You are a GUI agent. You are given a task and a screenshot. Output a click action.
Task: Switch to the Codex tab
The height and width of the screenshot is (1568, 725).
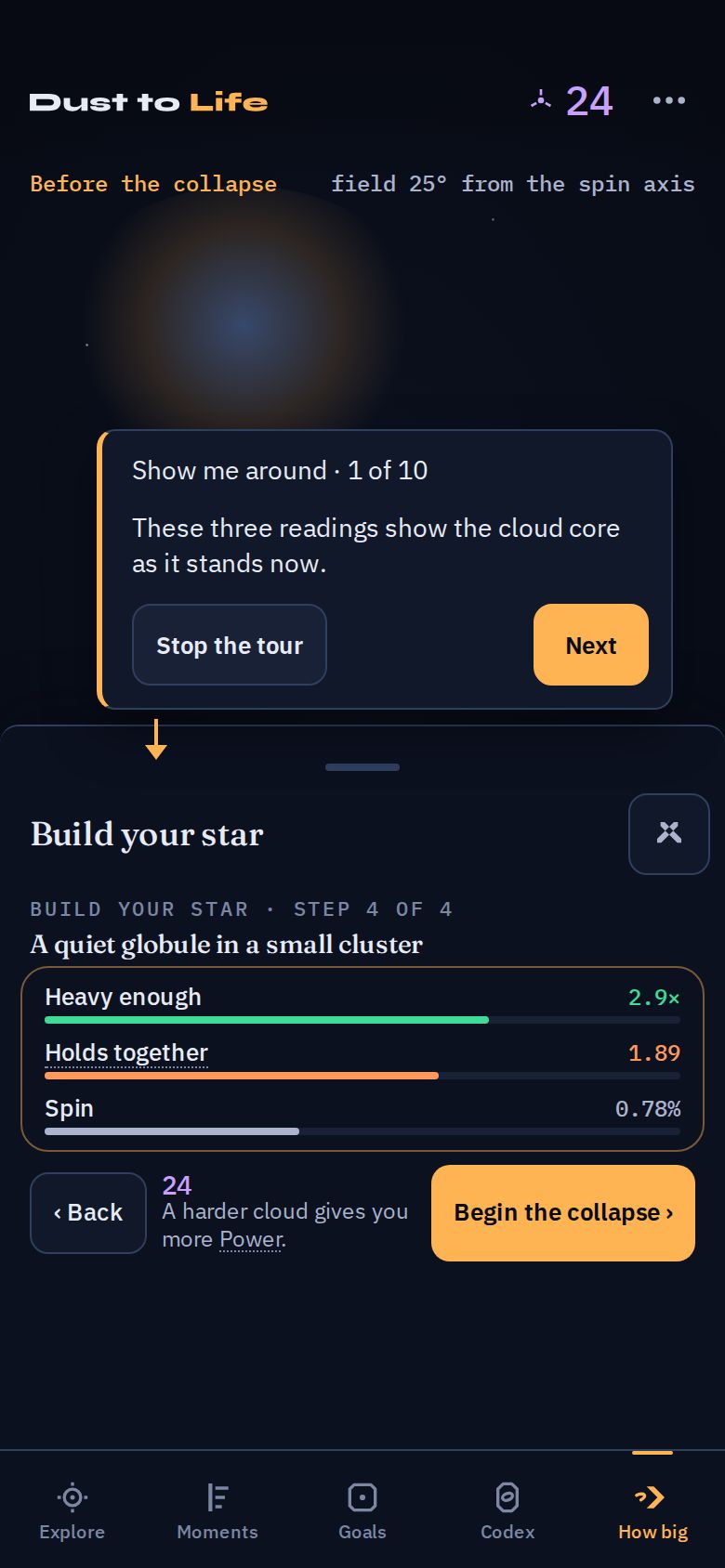point(507,1512)
